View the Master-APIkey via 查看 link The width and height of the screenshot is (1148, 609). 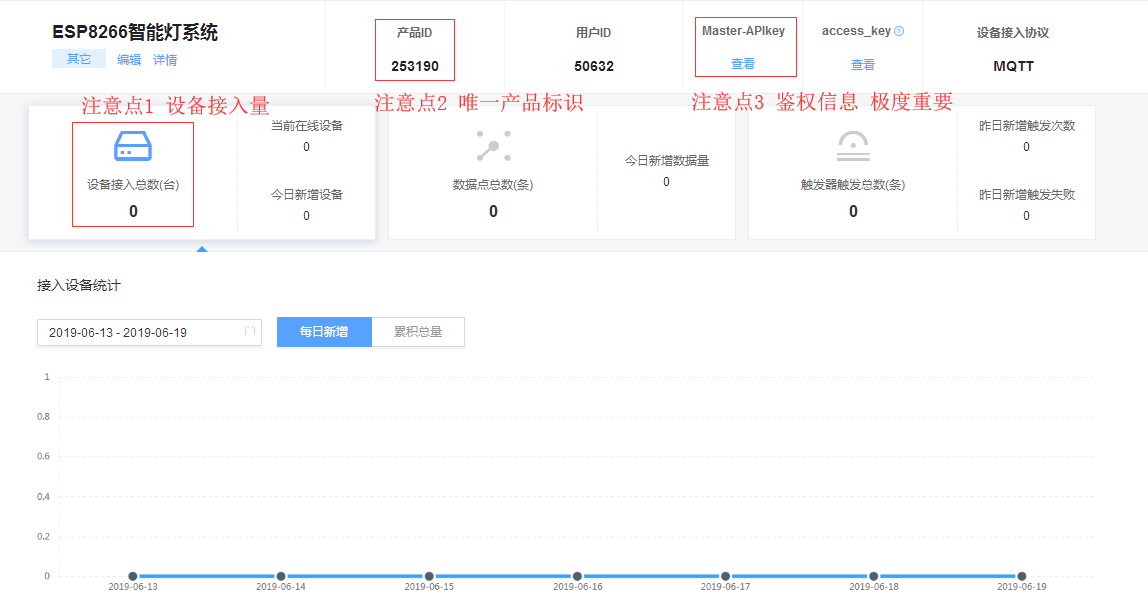click(x=743, y=64)
